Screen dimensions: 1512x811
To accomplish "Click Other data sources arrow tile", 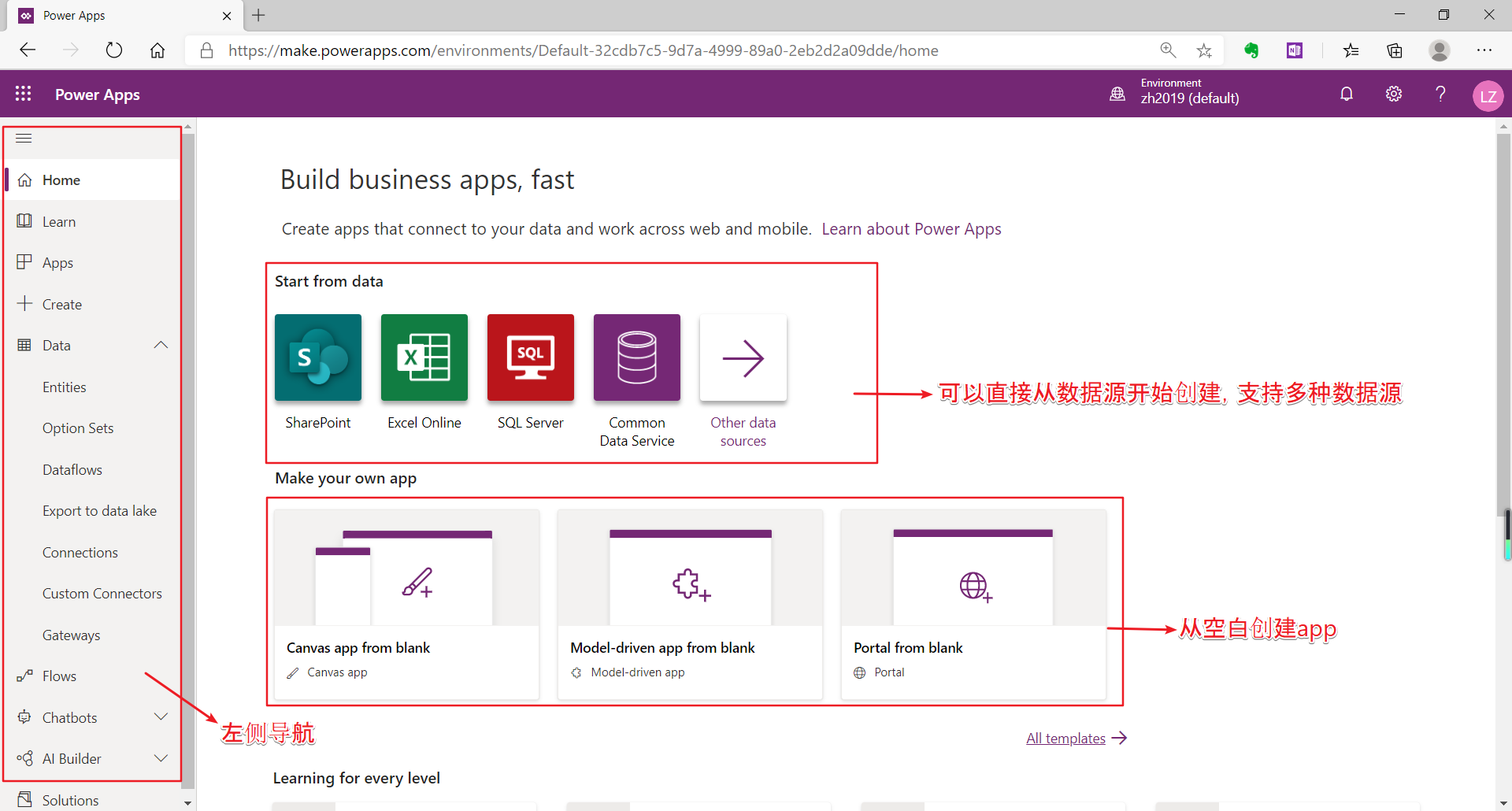I will click(x=743, y=357).
